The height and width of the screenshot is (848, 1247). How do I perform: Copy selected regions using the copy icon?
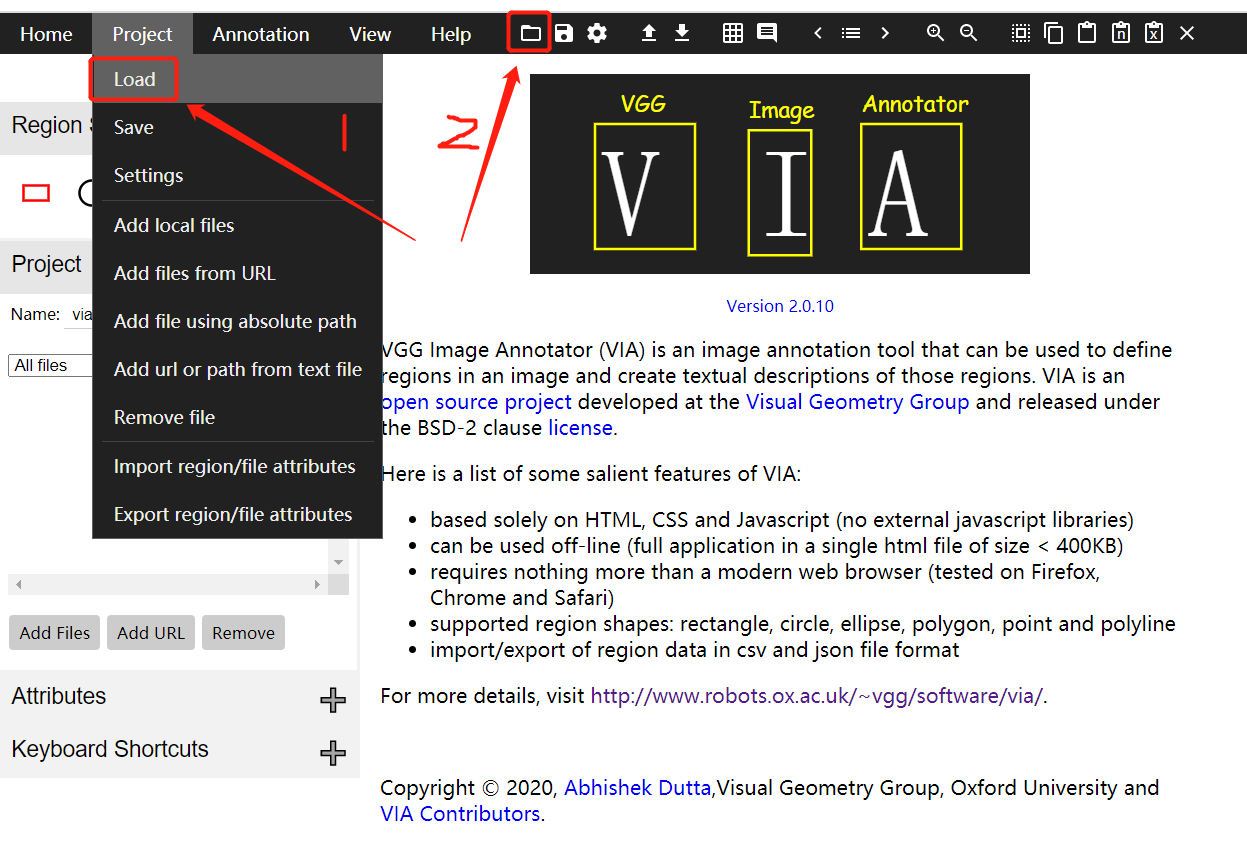click(1053, 32)
